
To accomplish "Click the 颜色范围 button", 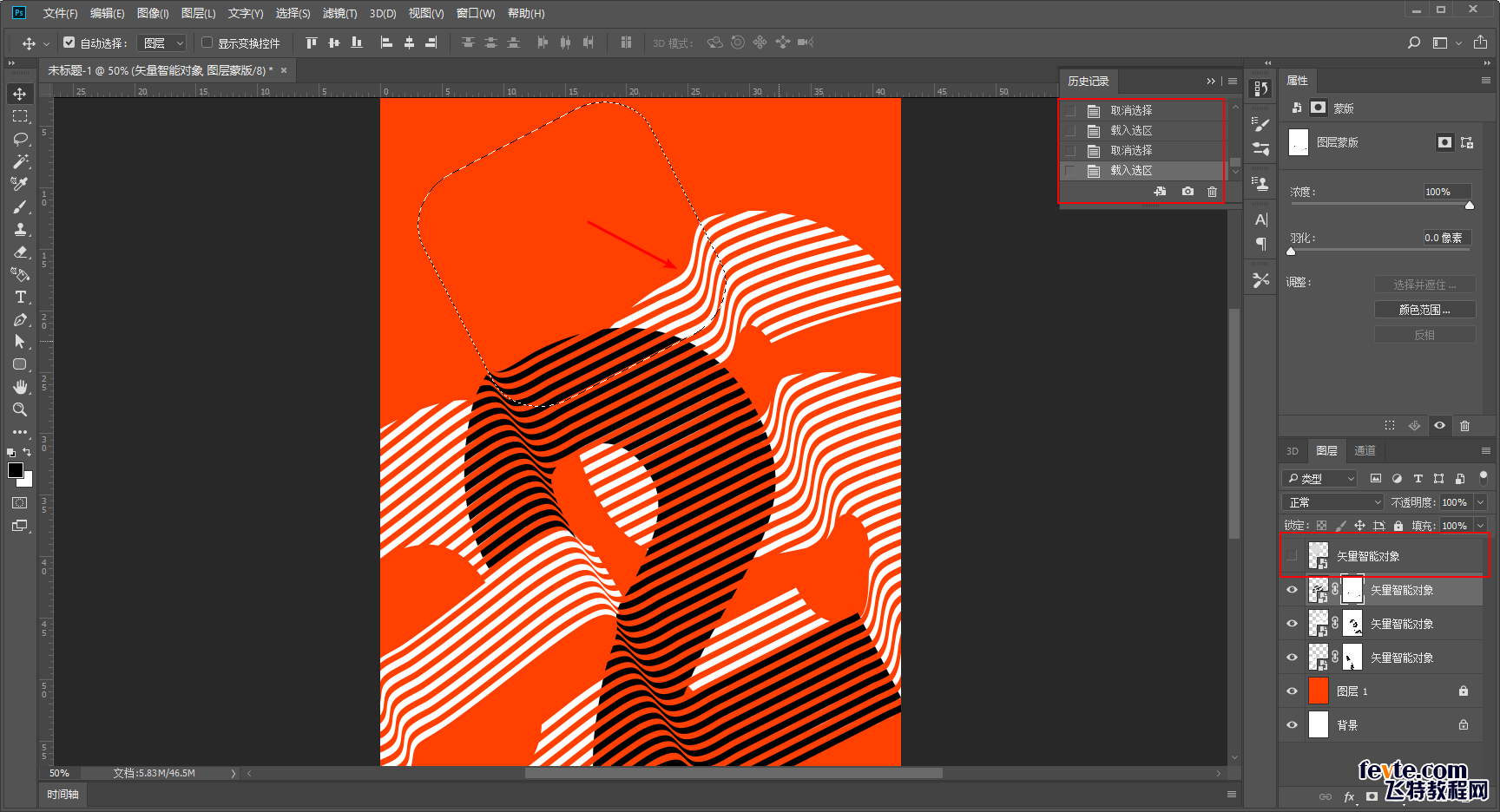I will [x=1424, y=310].
